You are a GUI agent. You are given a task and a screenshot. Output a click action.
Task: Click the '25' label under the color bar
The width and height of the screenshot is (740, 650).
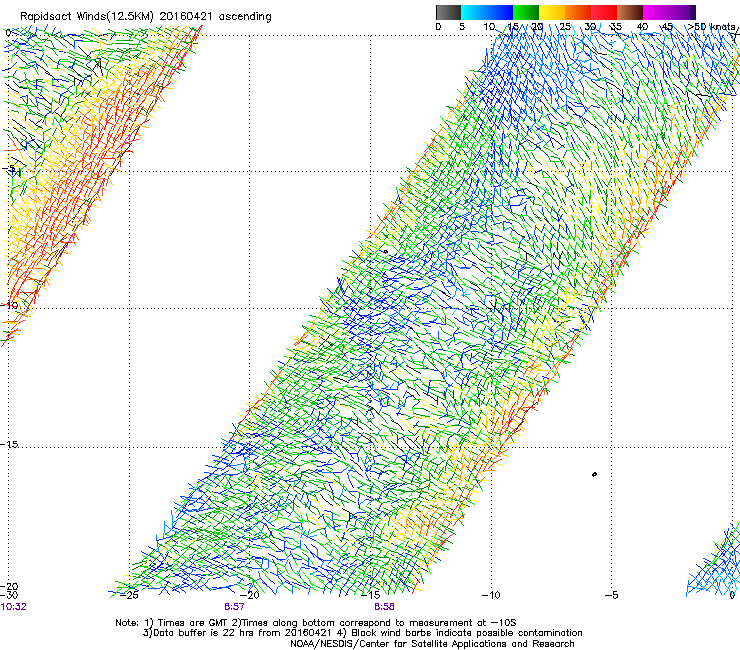click(x=565, y=27)
